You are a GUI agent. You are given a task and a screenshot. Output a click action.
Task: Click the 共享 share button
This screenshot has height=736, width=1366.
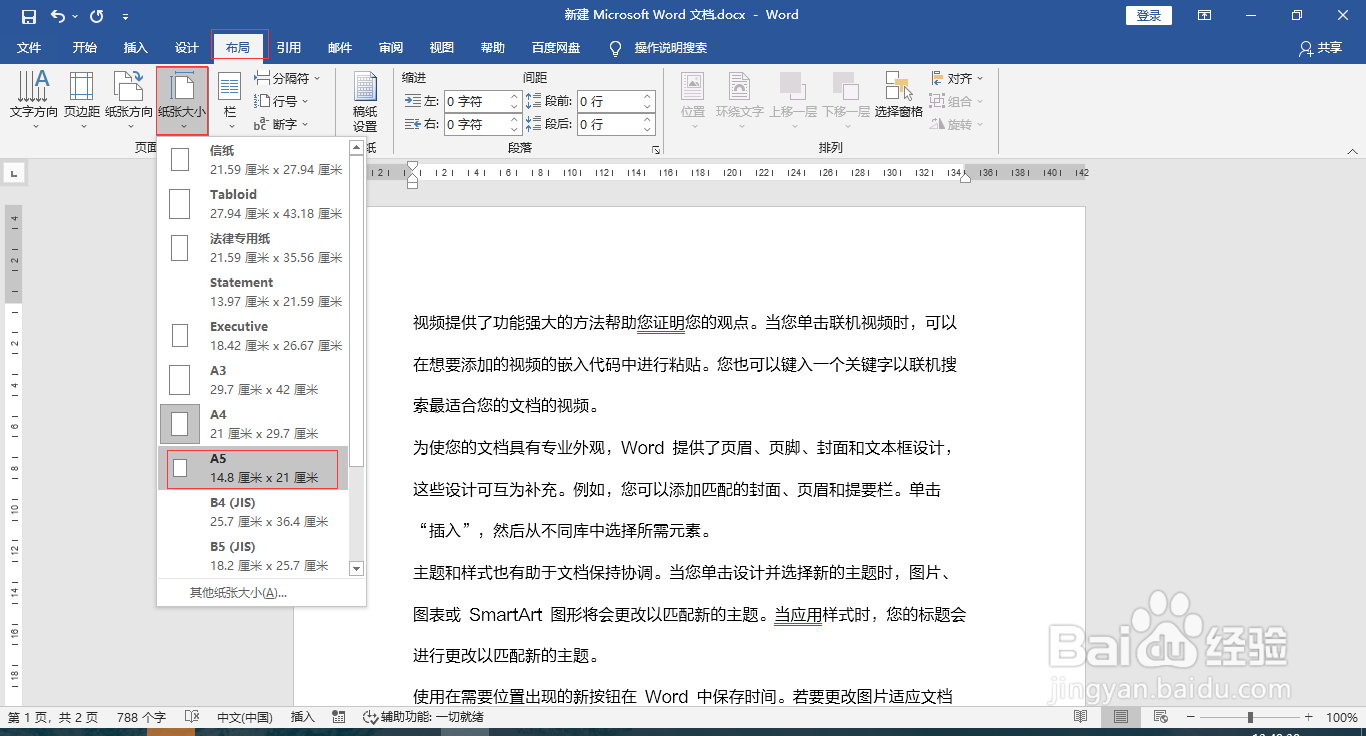click(1320, 47)
